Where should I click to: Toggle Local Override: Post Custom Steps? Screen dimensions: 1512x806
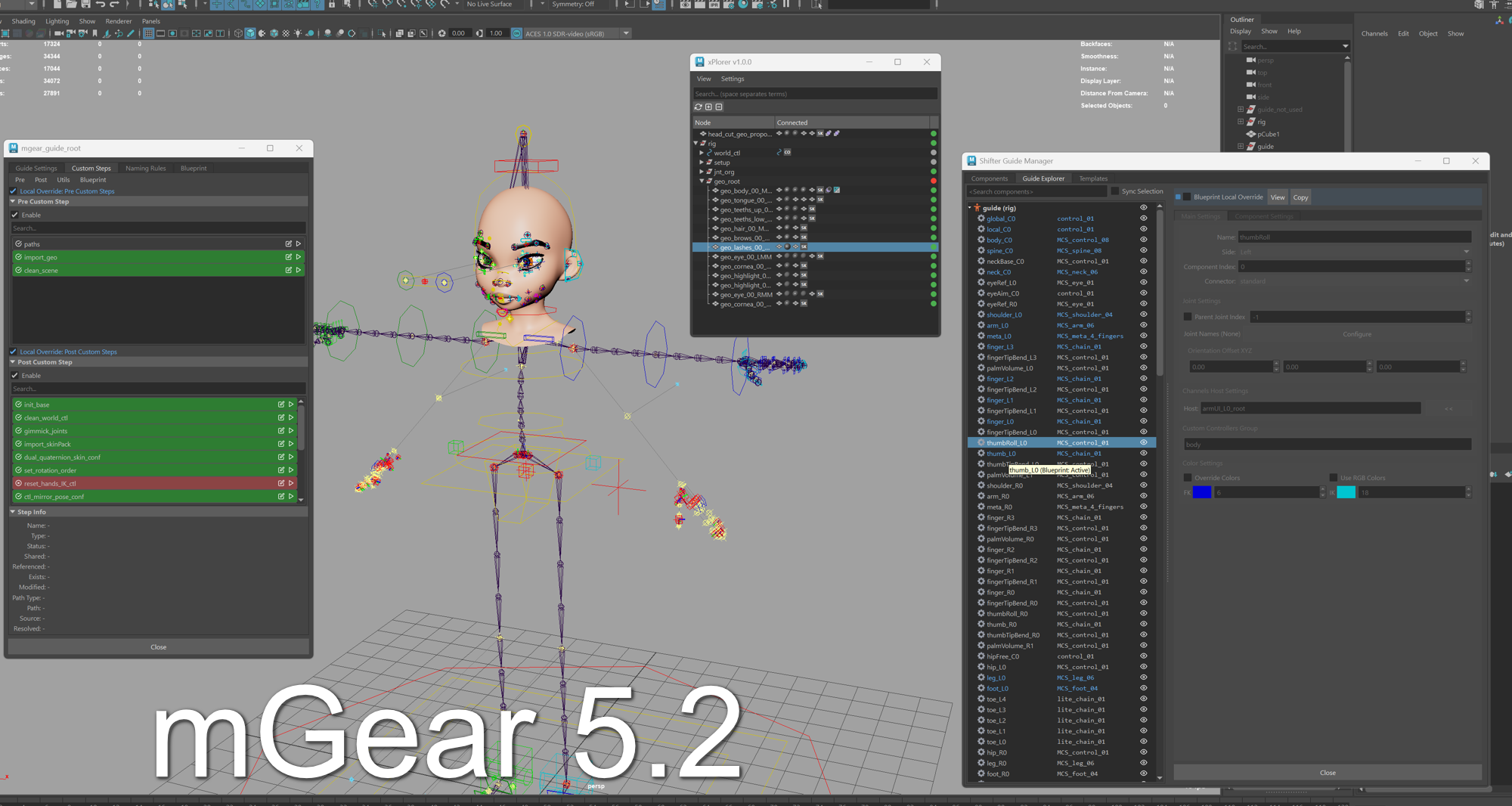pos(13,352)
